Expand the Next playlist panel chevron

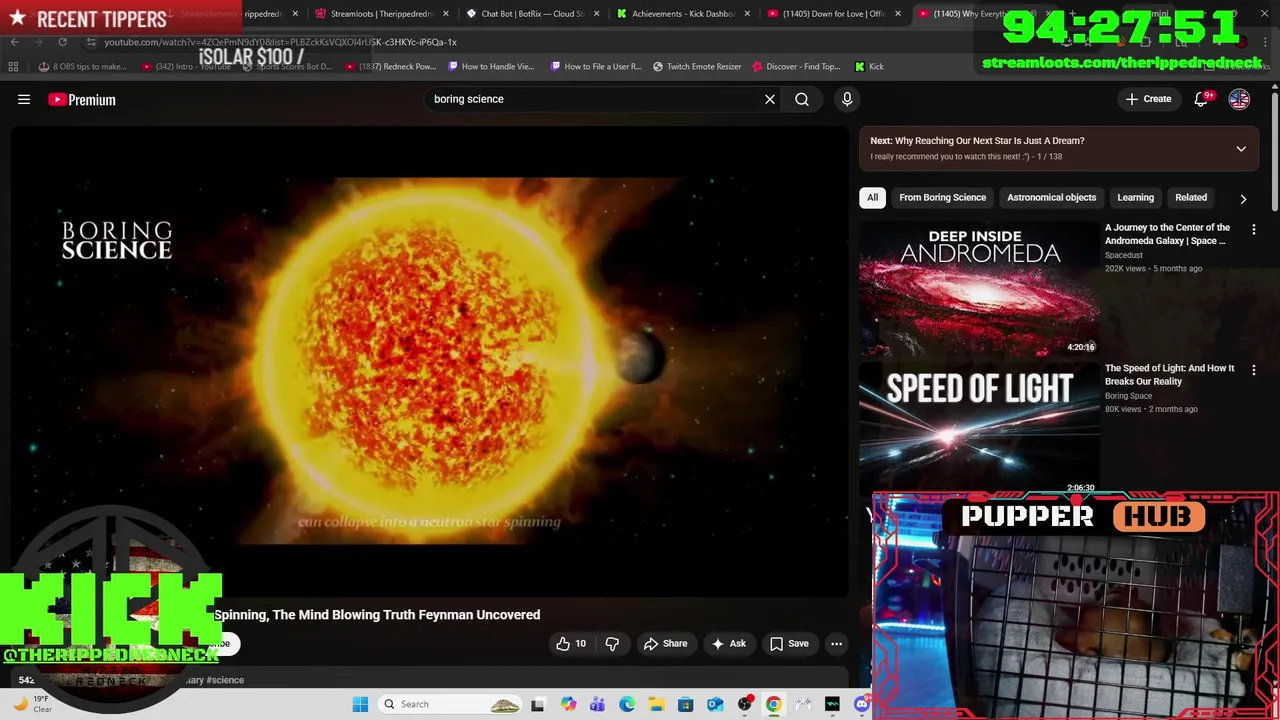click(1241, 149)
